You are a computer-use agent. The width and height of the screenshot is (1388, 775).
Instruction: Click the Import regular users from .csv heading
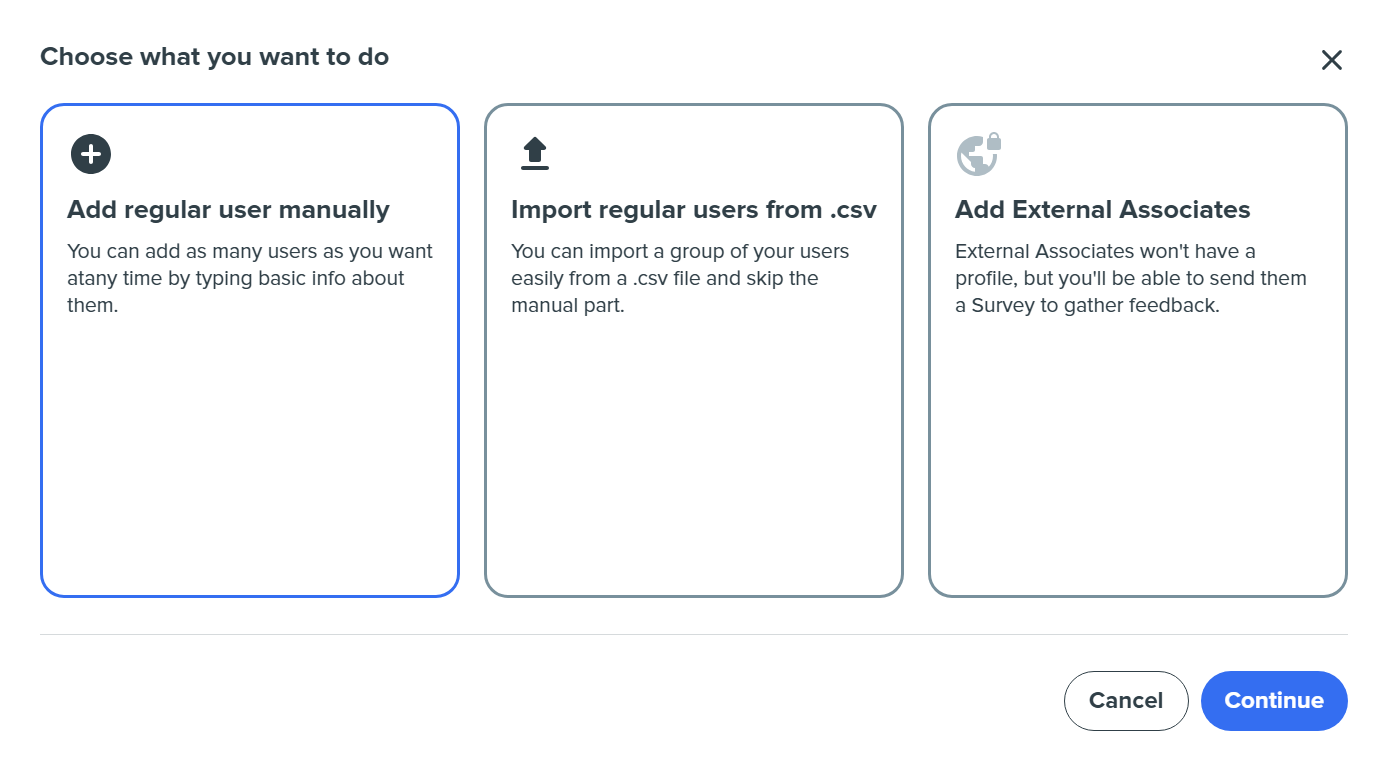[694, 210]
